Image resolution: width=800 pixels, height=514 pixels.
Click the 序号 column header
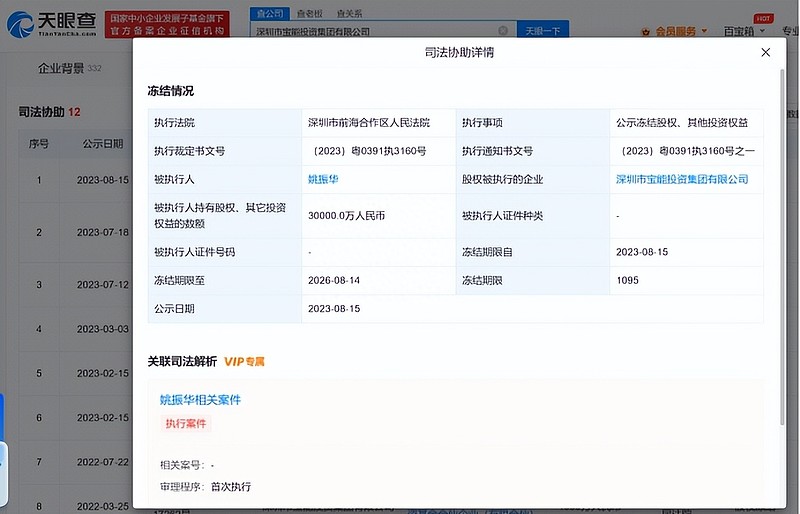39,144
